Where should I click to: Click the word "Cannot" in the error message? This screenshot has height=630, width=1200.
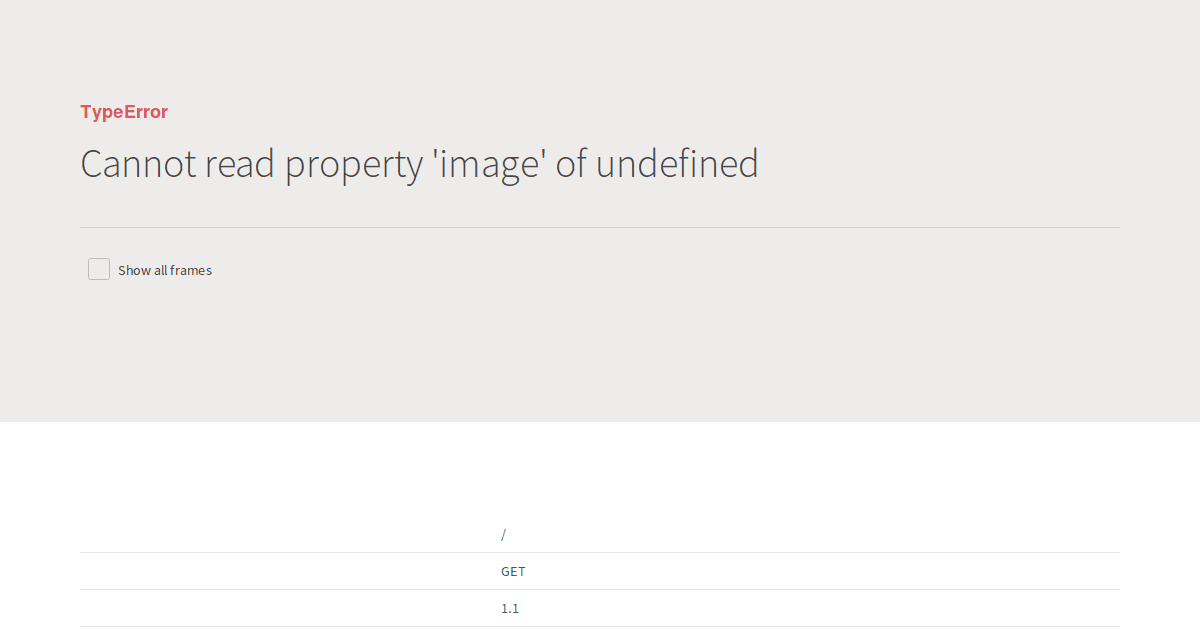[138, 164]
